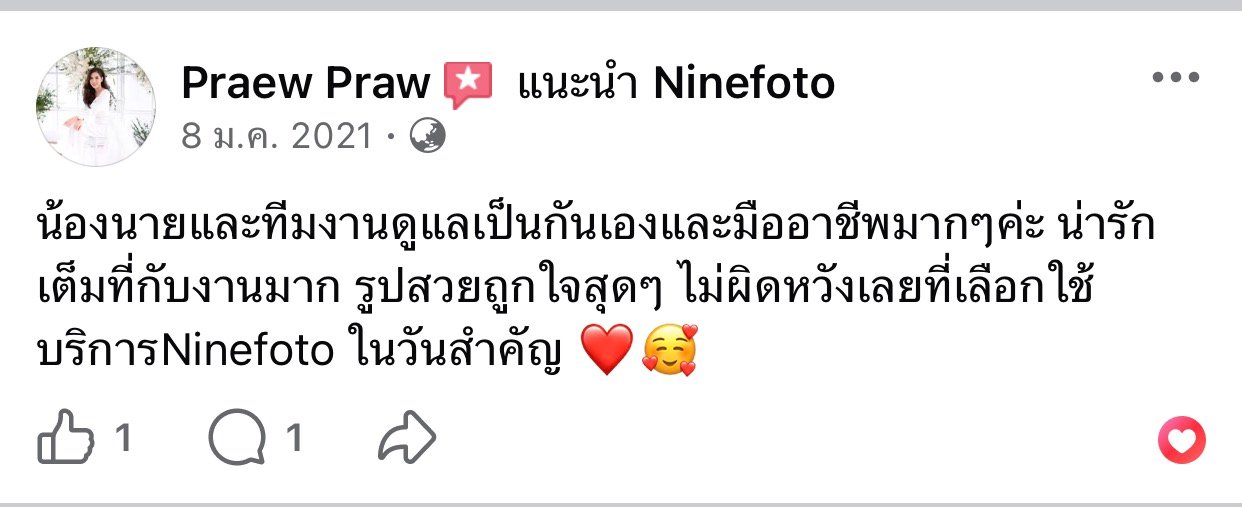View the comment count beside bubble
This screenshot has width=1242, height=507.
293,438
